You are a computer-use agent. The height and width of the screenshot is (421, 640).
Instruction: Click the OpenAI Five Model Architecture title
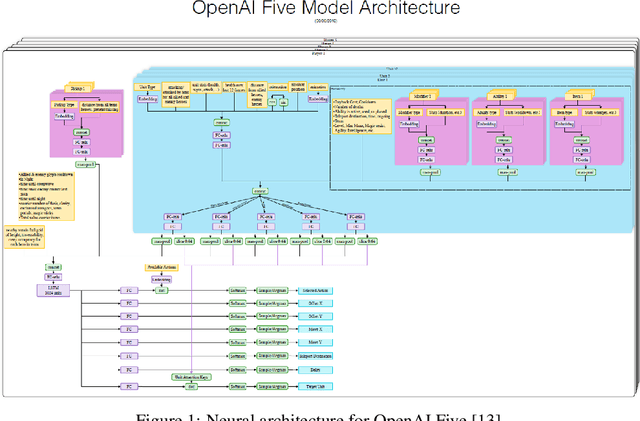click(319, 9)
